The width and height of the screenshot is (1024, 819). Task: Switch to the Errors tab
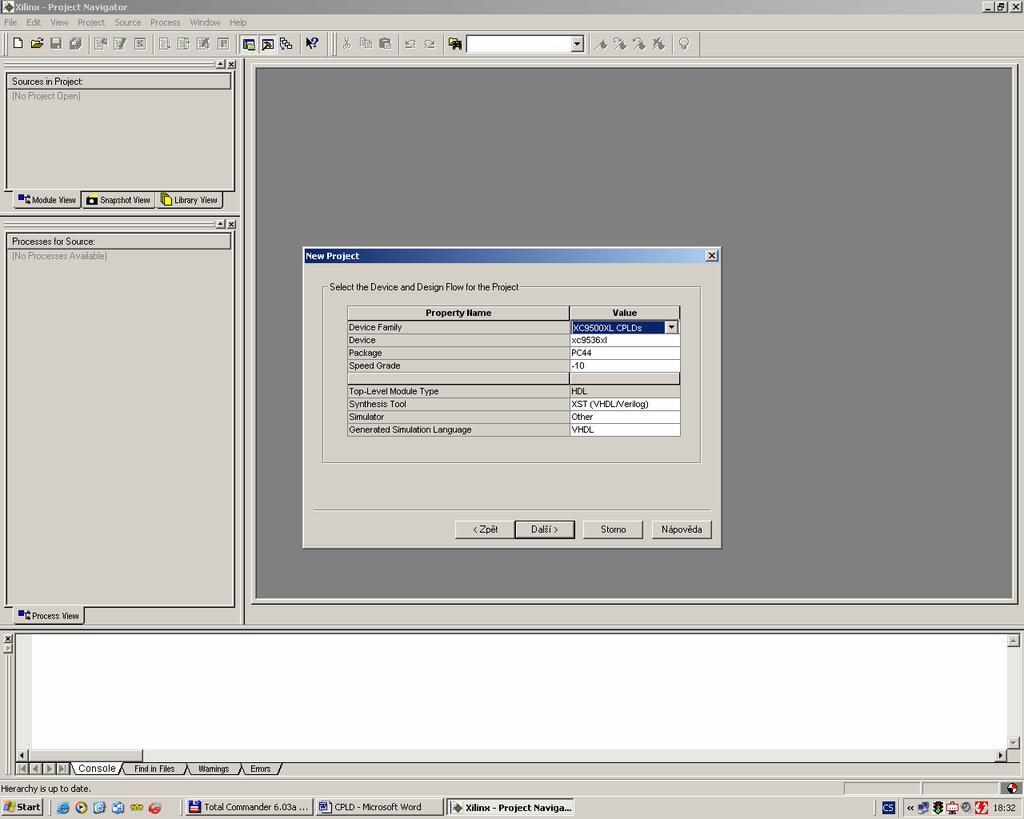click(260, 769)
